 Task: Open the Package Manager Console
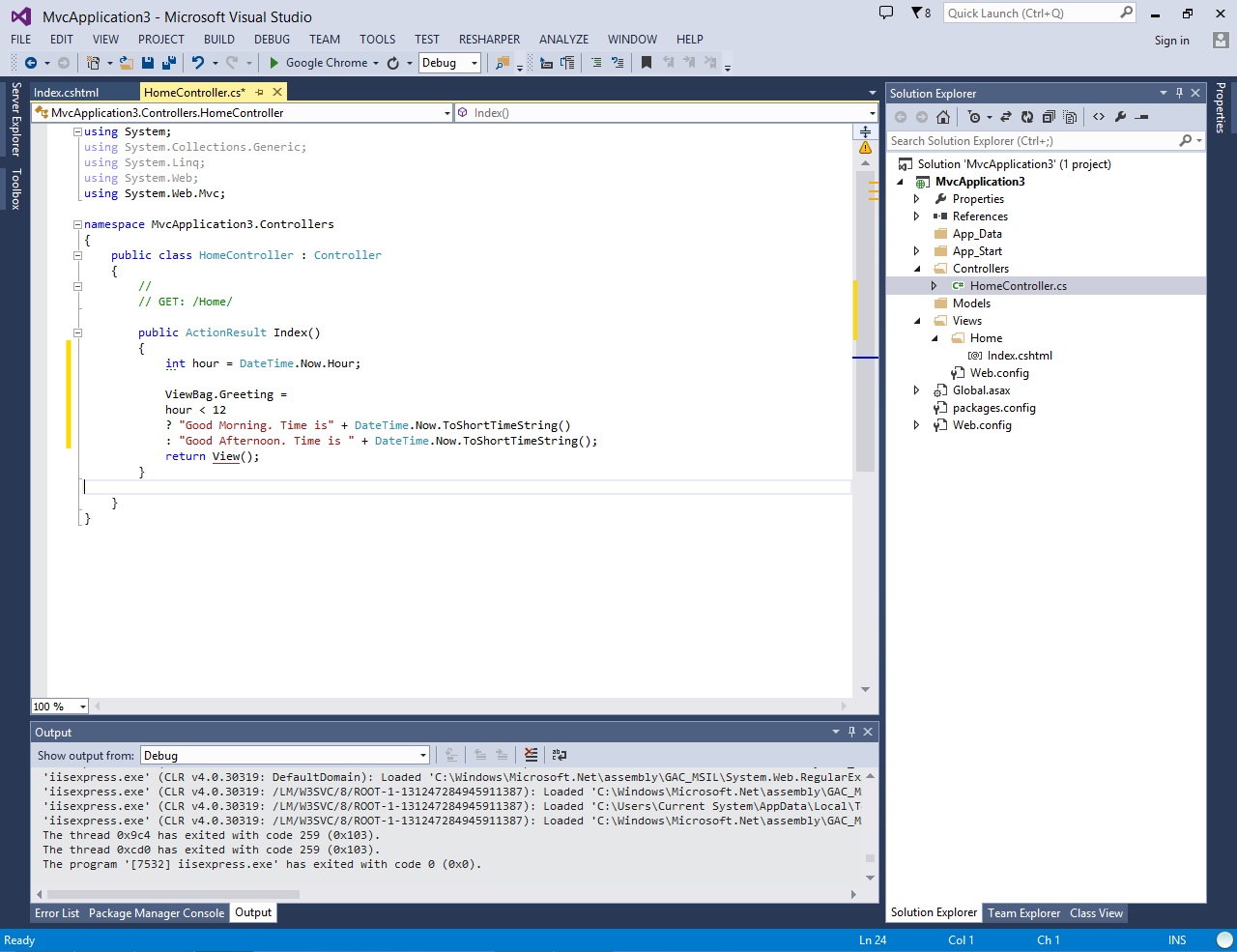click(157, 912)
